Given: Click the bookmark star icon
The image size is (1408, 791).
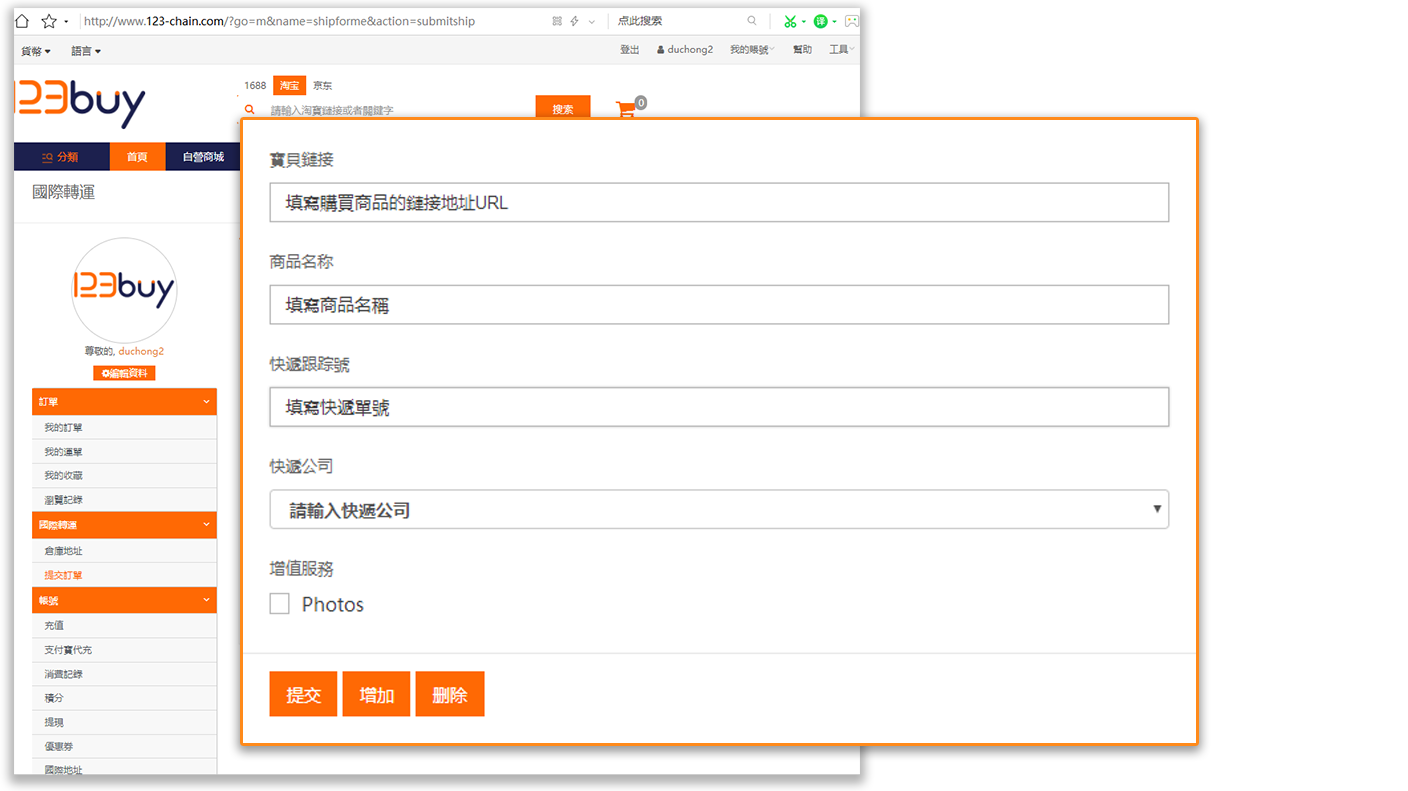Looking at the screenshot, I should [x=48, y=21].
